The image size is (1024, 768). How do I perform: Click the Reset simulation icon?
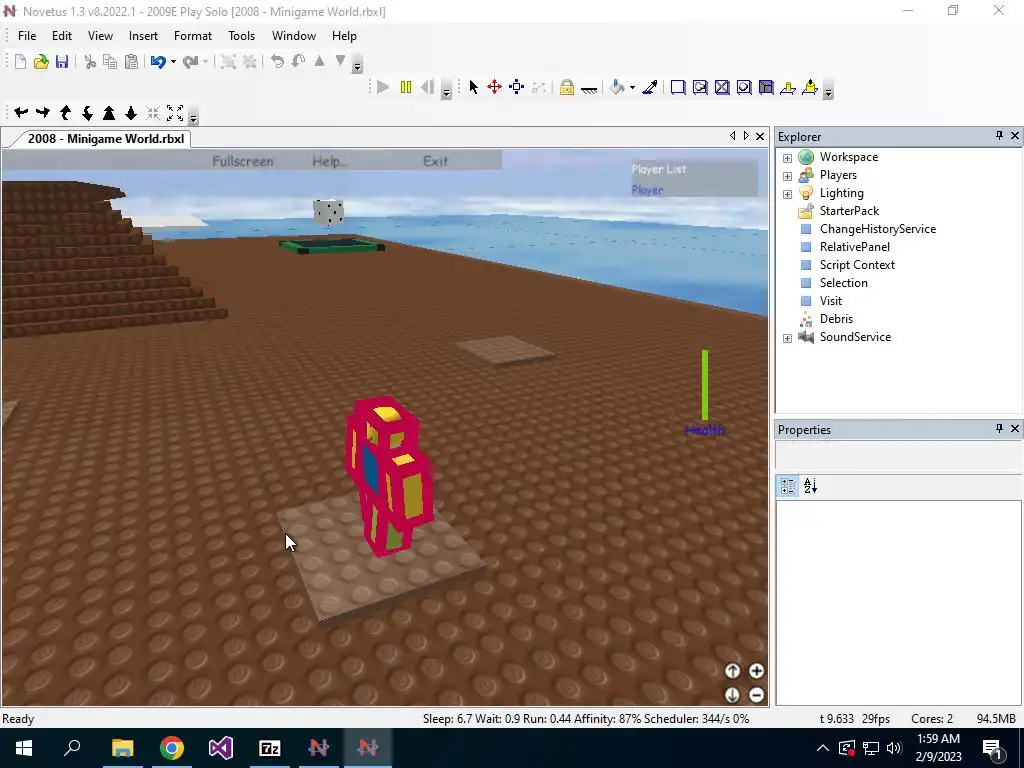coord(427,87)
